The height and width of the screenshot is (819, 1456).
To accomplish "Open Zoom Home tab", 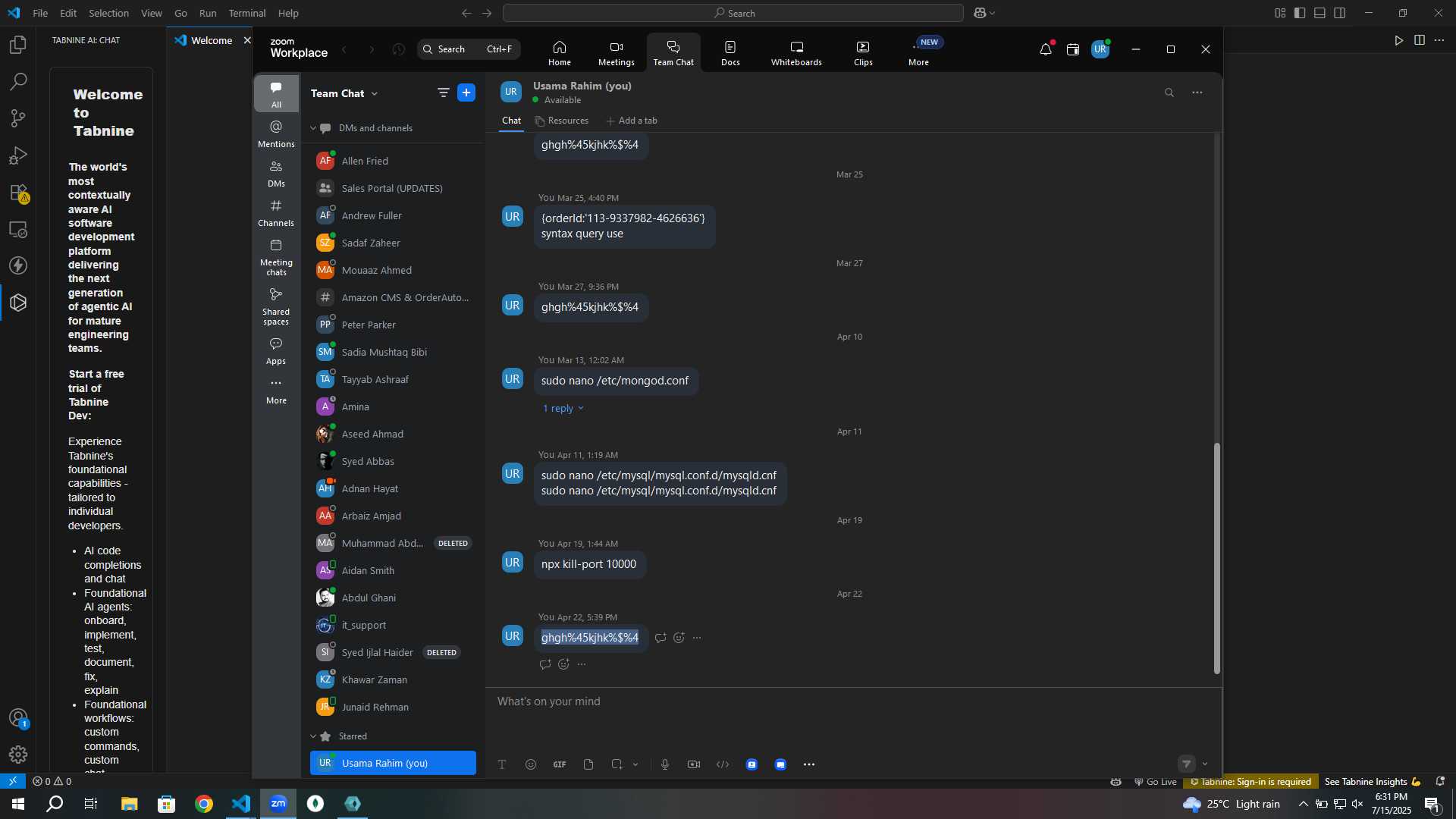I will (560, 52).
